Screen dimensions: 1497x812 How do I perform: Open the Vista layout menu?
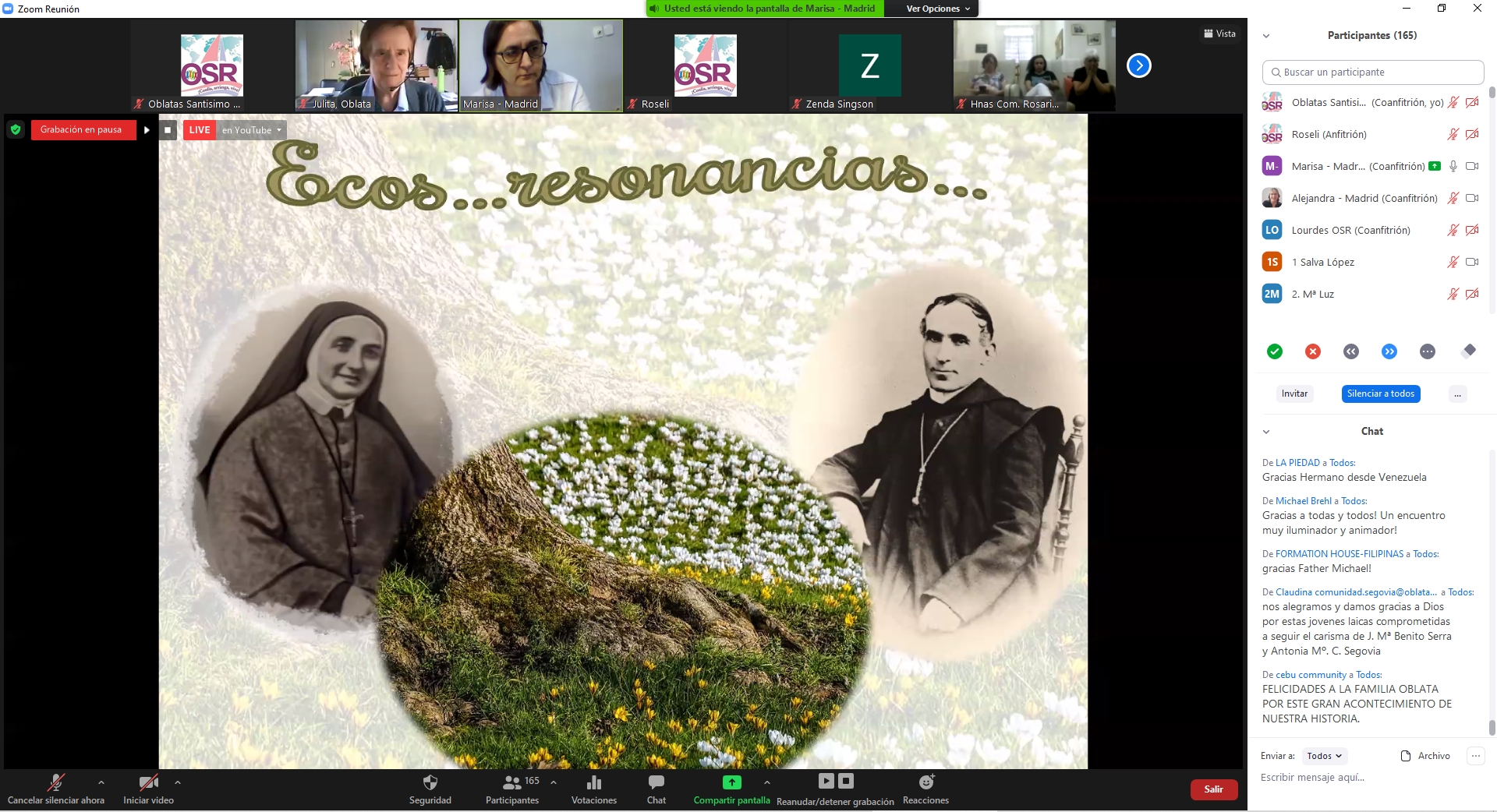1220,34
